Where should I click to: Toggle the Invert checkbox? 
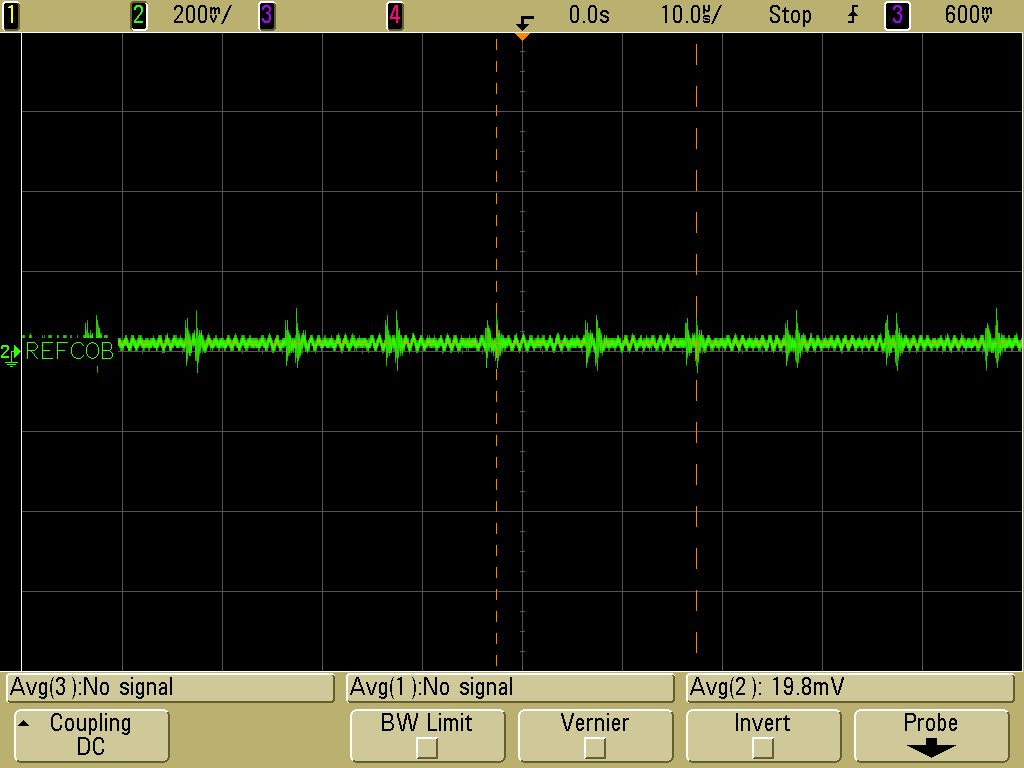(763, 747)
